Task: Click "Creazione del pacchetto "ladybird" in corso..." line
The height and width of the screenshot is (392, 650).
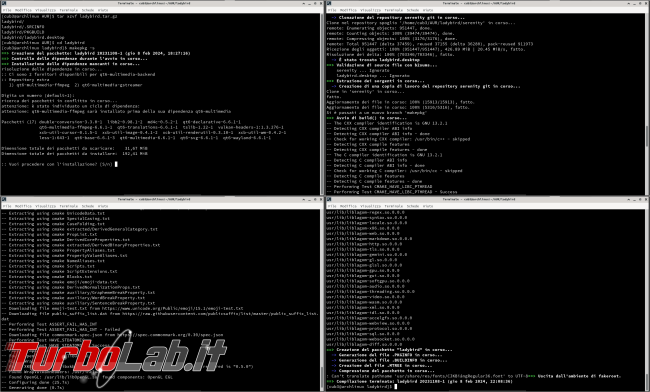Action: pyautogui.click(x=389, y=350)
